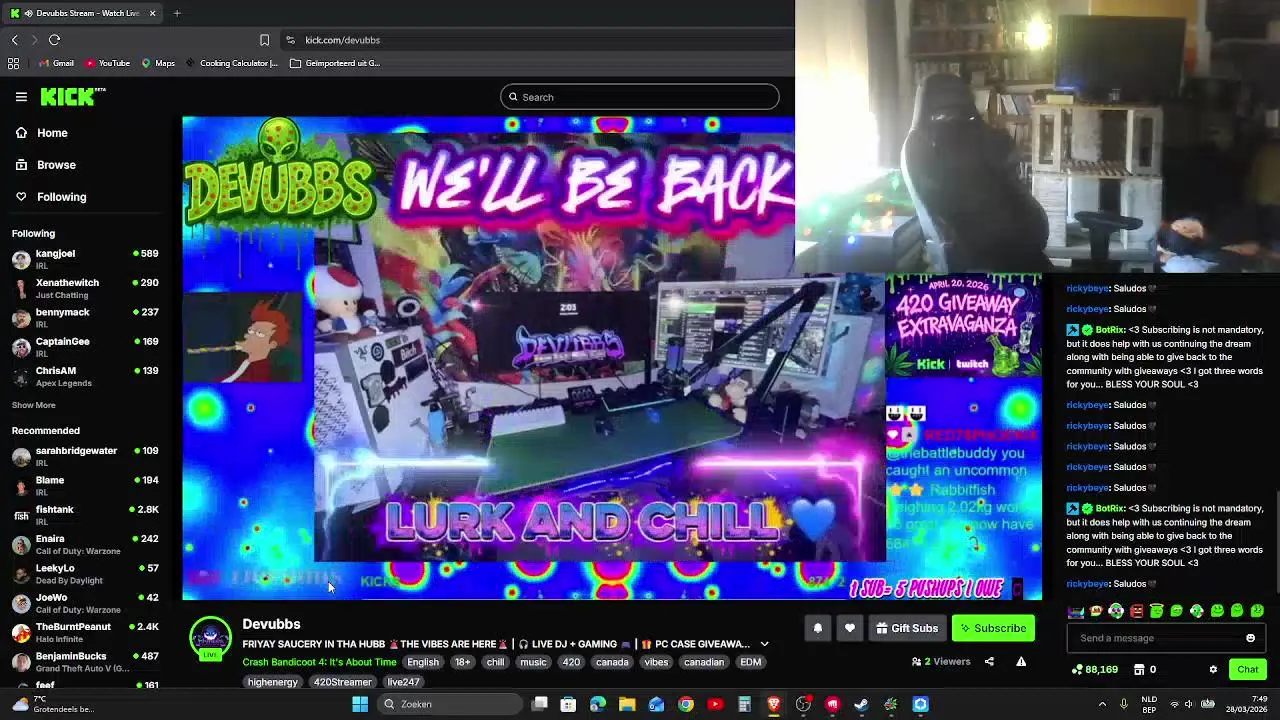
Task: Expand stream title details chevron
Action: click(x=764, y=644)
